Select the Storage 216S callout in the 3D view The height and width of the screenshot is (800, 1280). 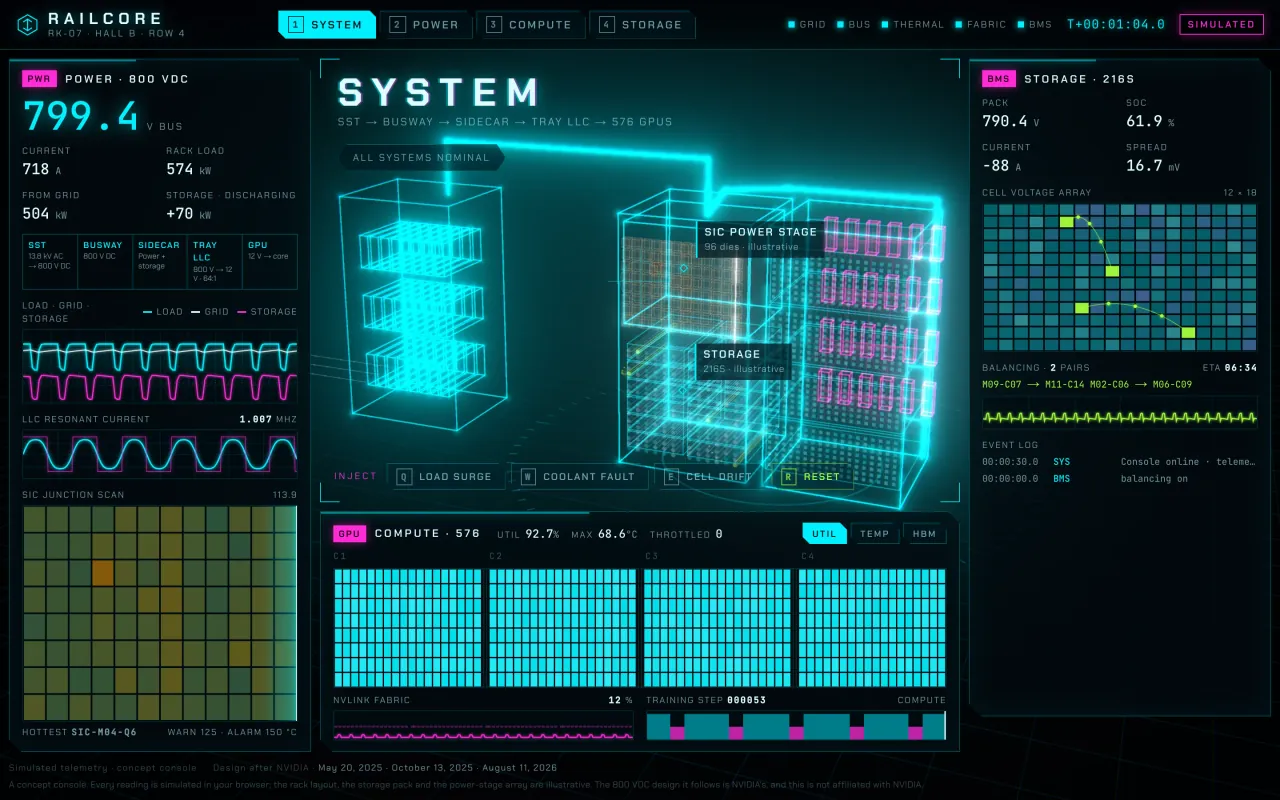pyautogui.click(x=743, y=361)
